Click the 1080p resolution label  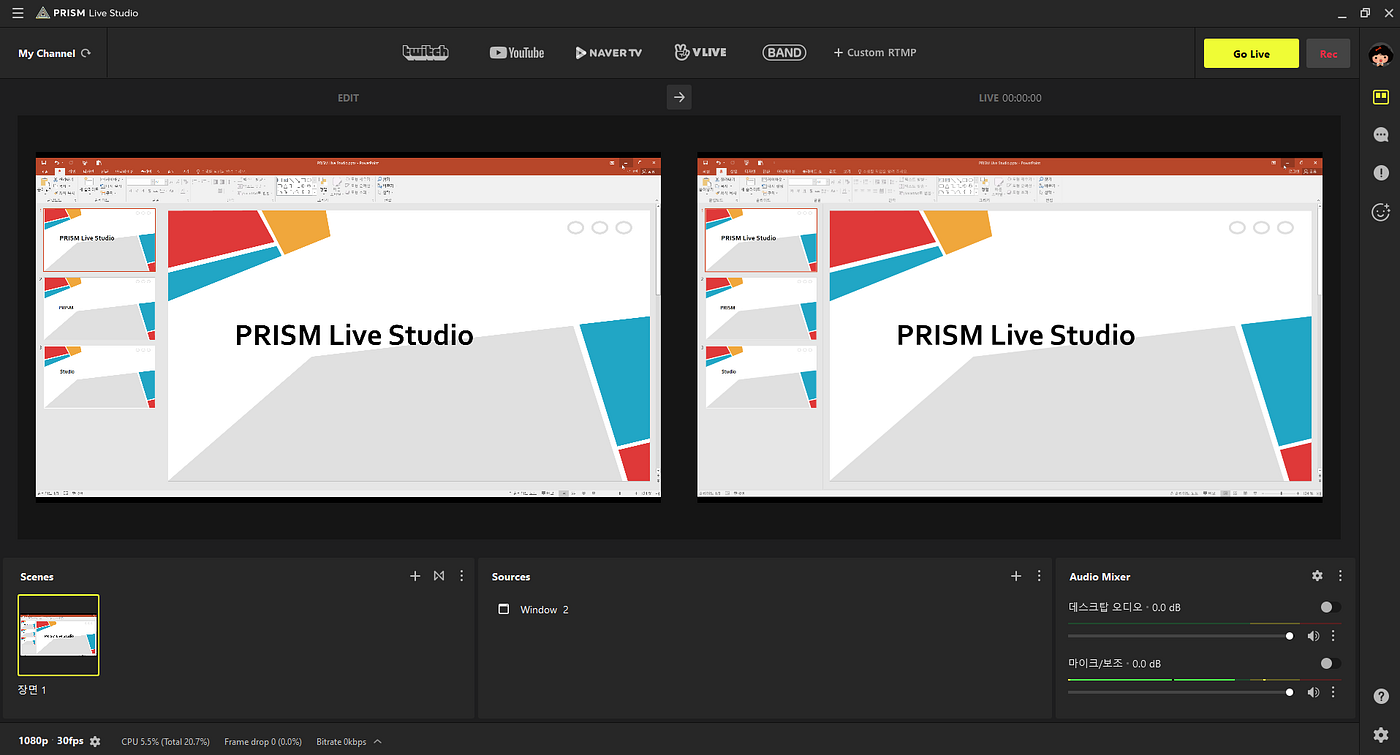33,741
